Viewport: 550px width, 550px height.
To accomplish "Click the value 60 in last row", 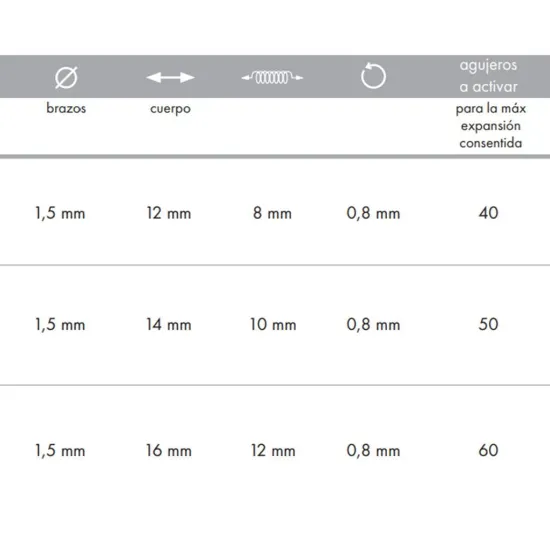I will pyautogui.click(x=488, y=450).
